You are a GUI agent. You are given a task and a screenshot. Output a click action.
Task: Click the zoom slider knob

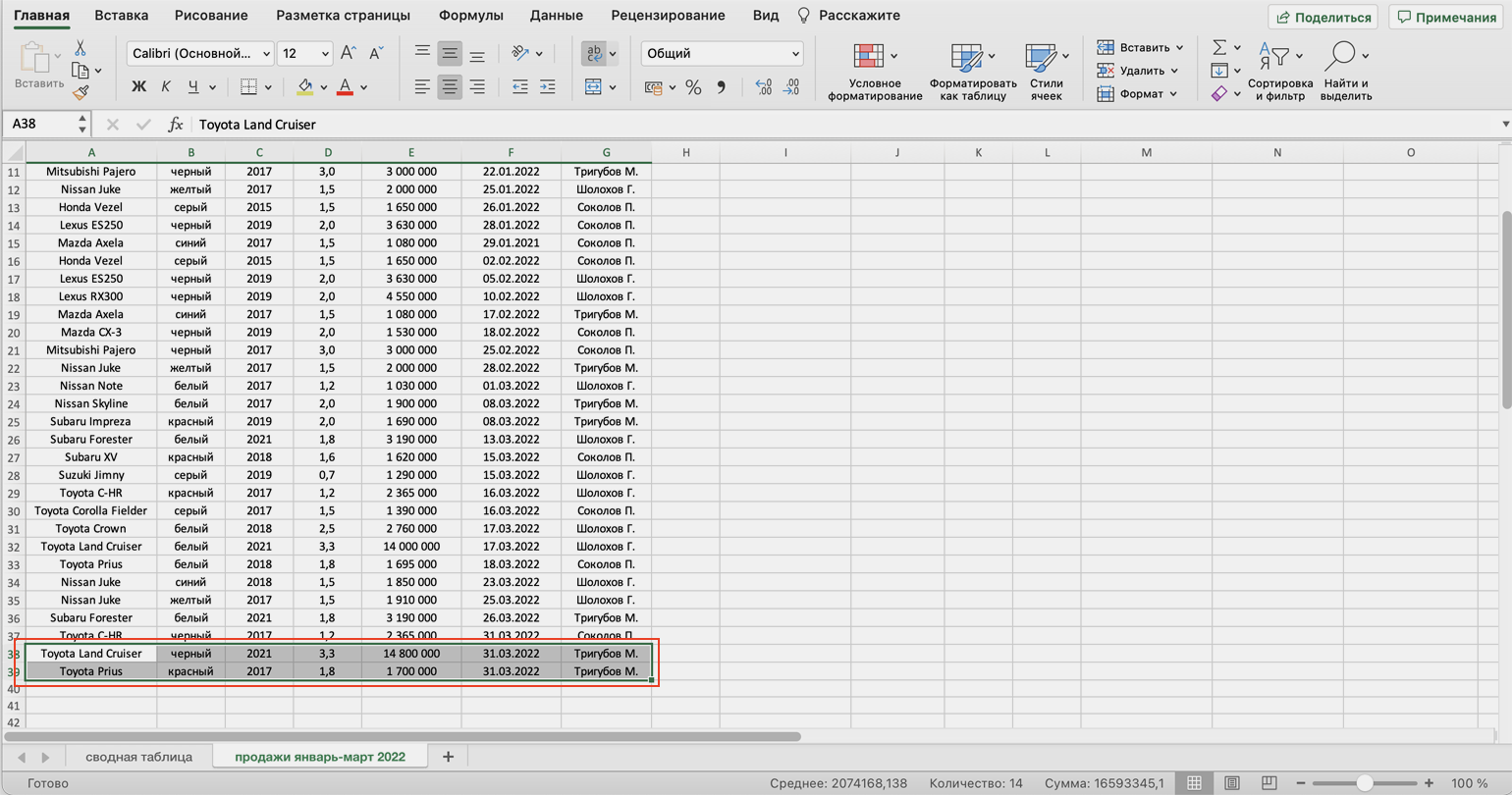[x=1364, y=783]
